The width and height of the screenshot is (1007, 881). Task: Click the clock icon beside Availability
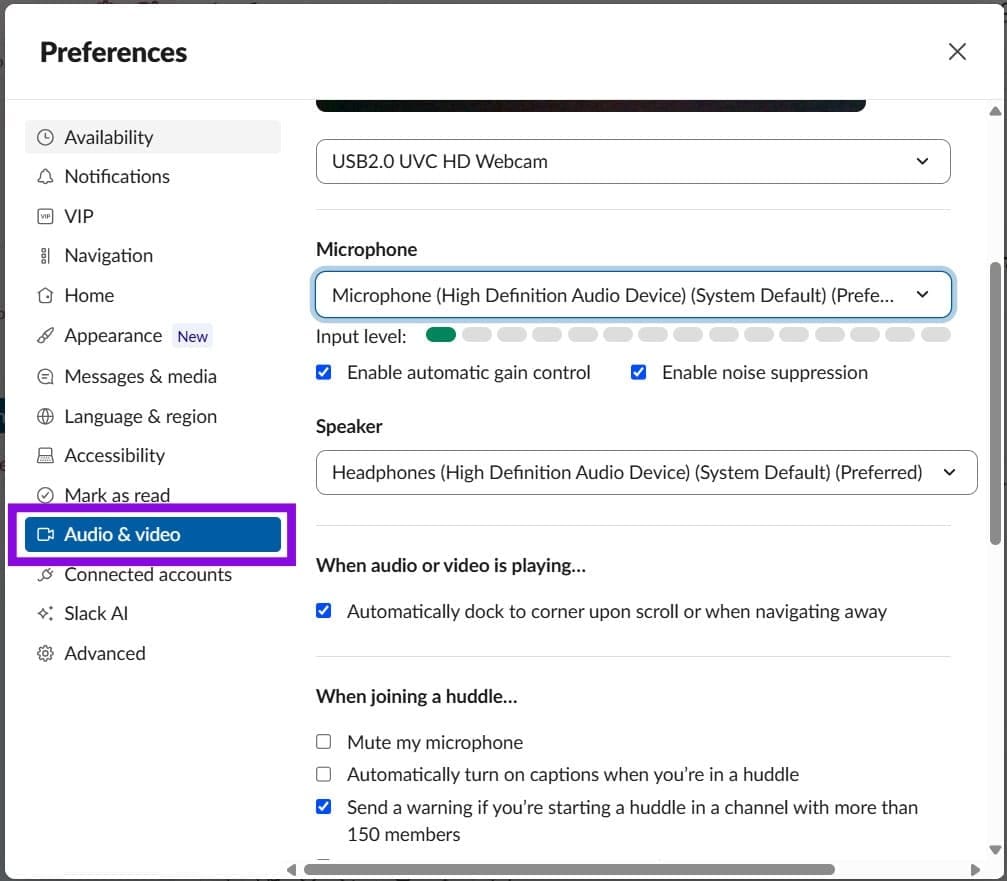(x=45, y=137)
